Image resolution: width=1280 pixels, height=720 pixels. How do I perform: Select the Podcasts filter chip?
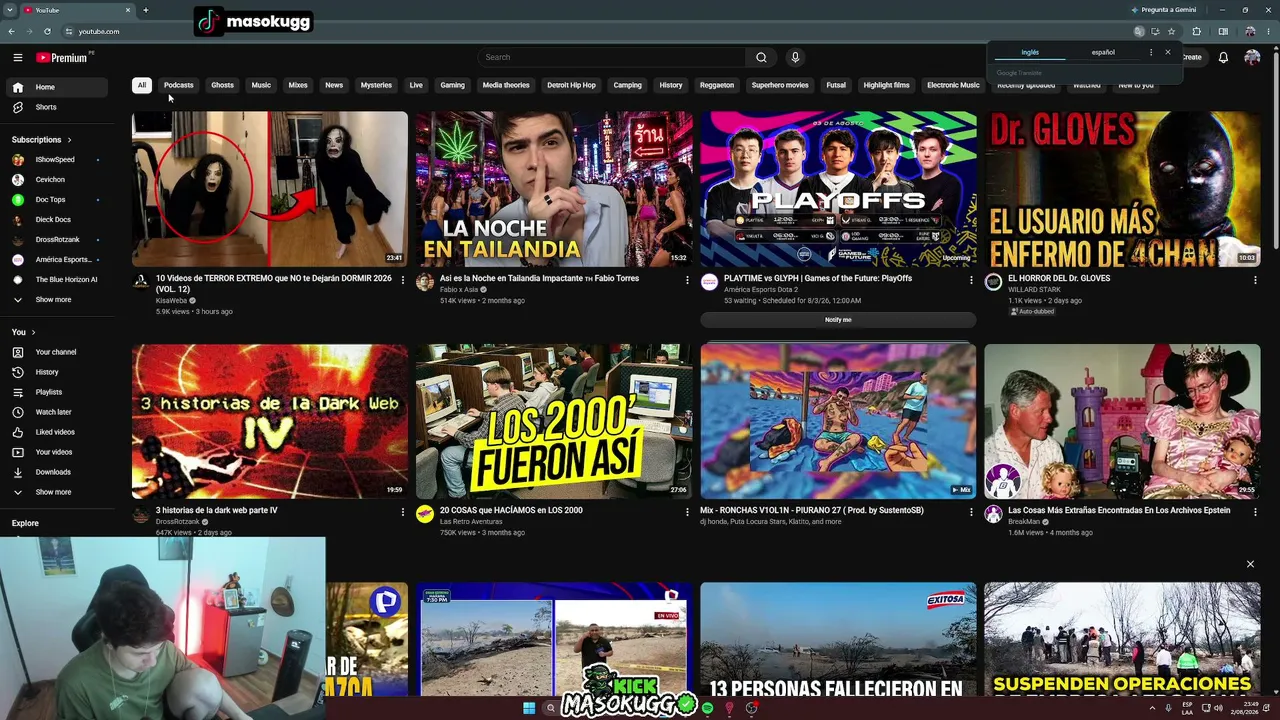tap(179, 85)
